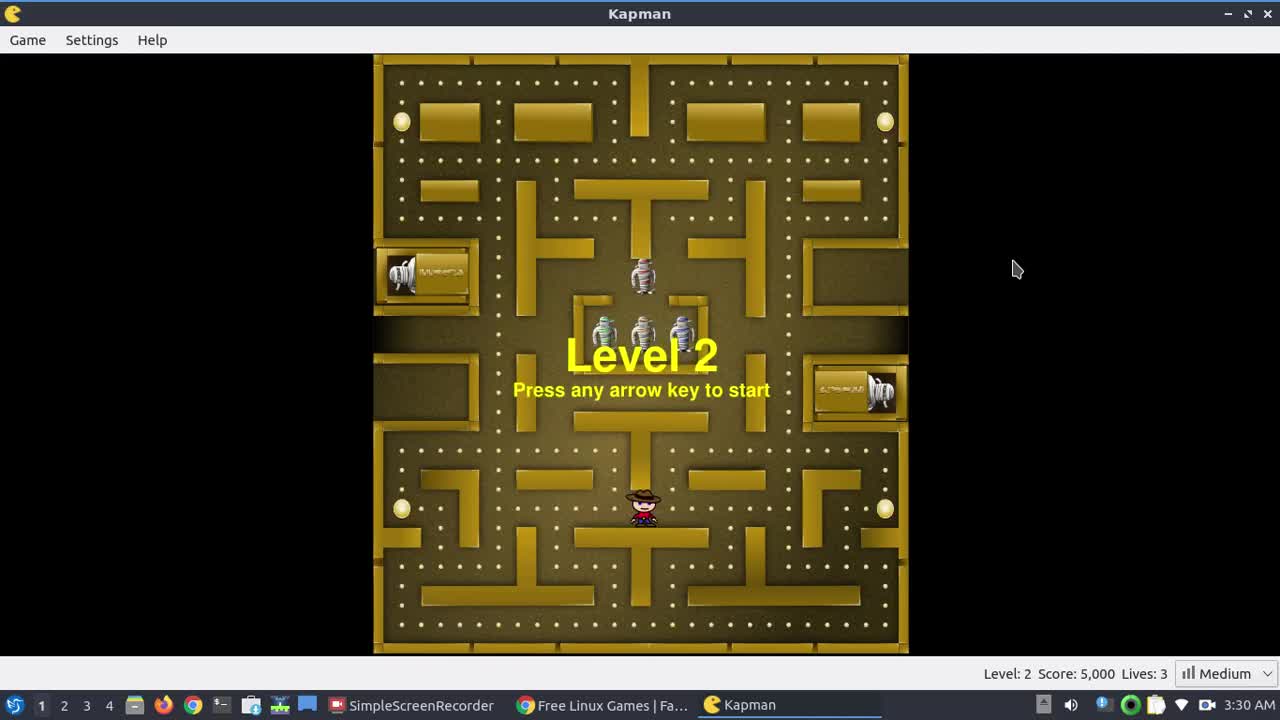Click the Kapman window title icon
Image resolution: width=1280 pixels, height=720 pixels.
click(13, 14)
